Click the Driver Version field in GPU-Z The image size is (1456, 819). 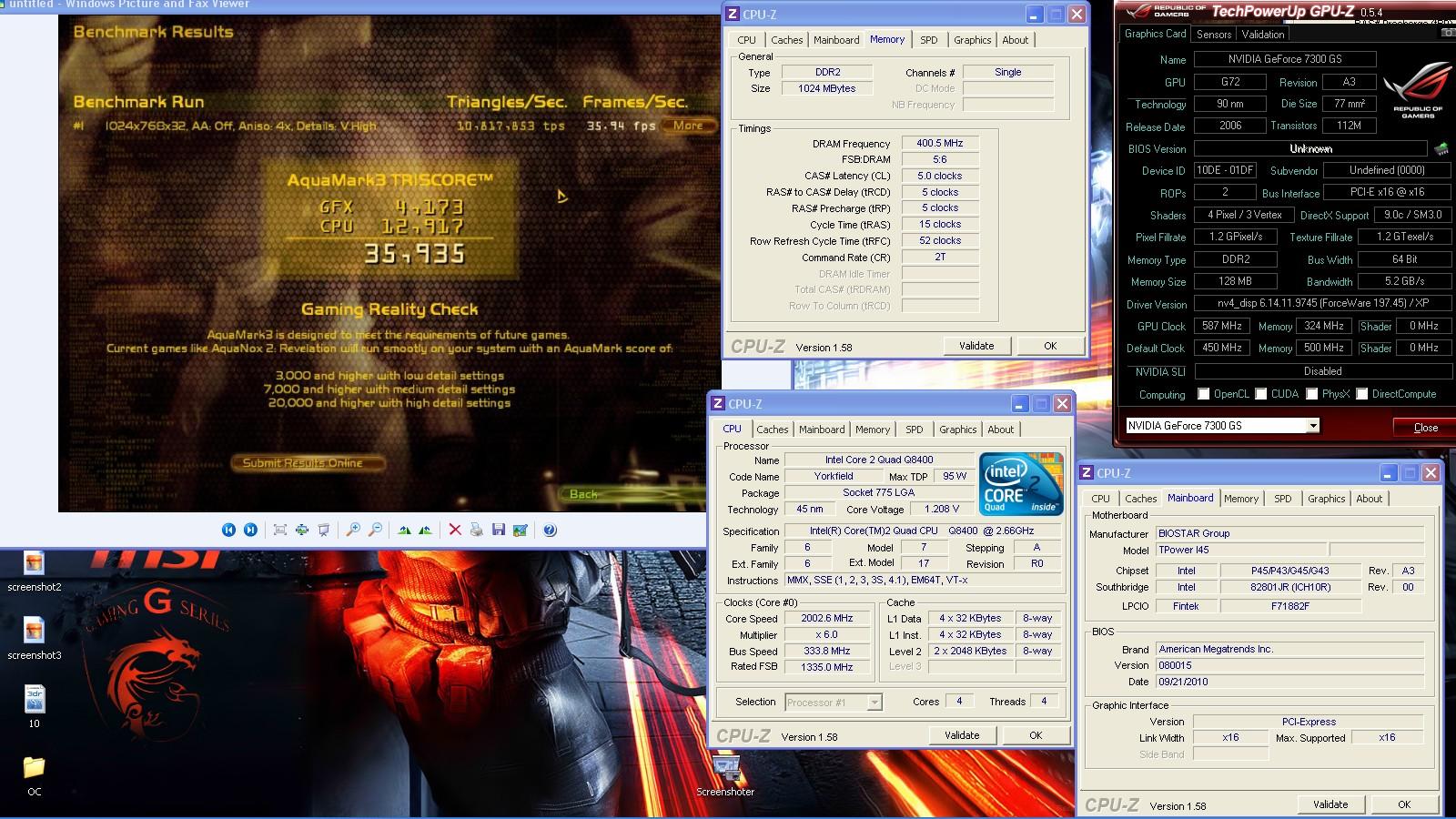tap(1323, 303)
